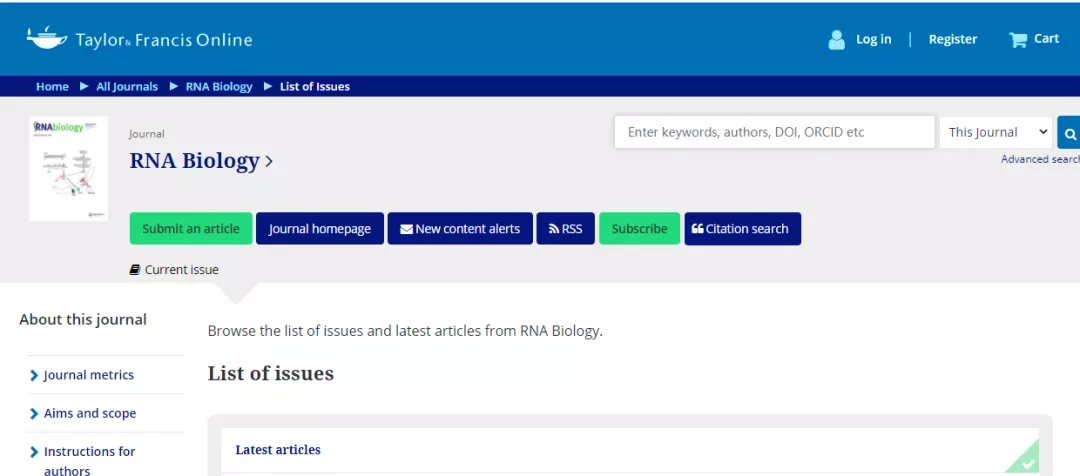The height and width of the screenshot is (476, 1080).
Task: Expand Aims and scope sidebar item
Action: [x=89, y=413]
